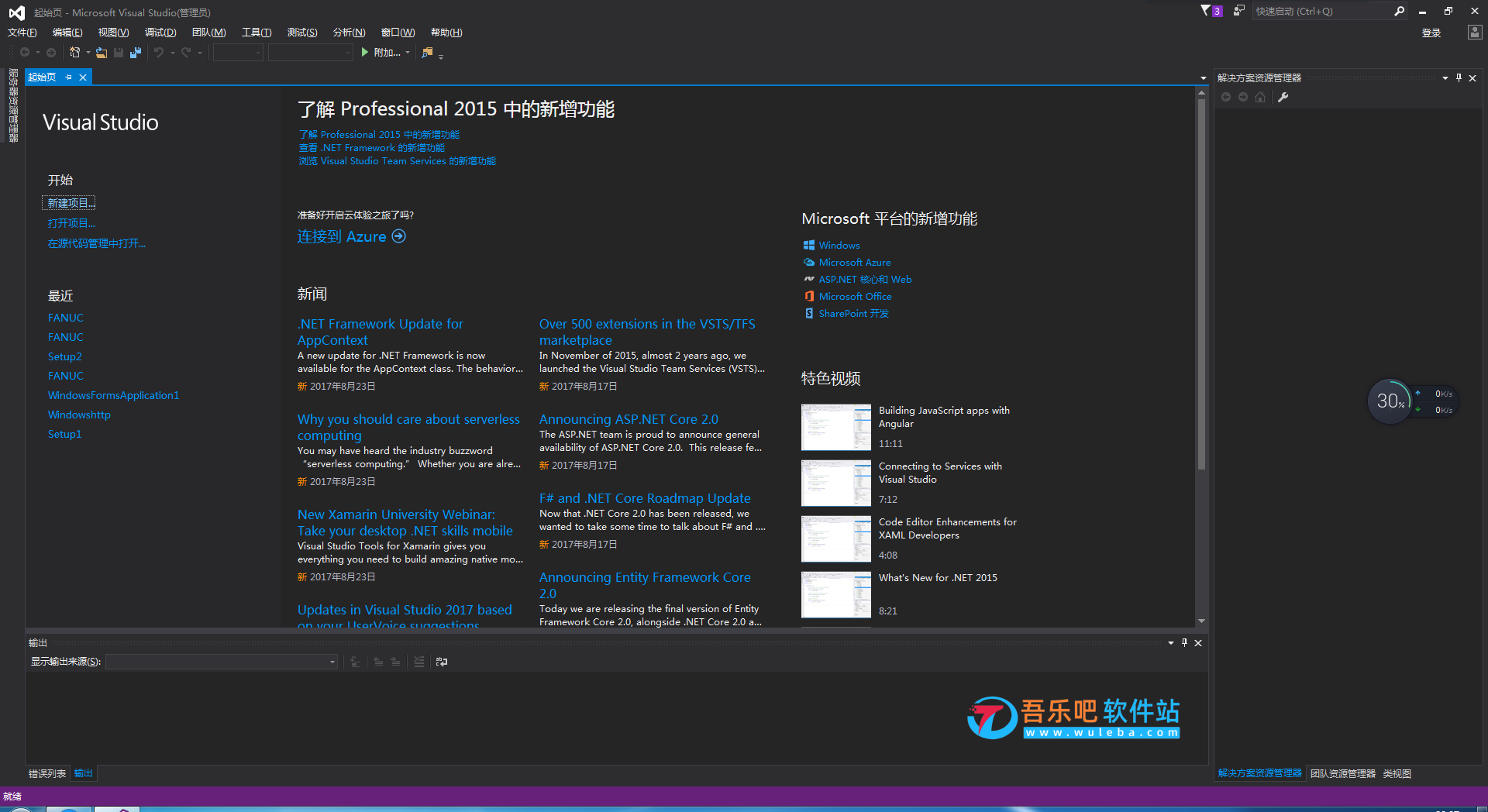Click the Save All toolbar icon
1488x812 pixels.
click(135, 53)
